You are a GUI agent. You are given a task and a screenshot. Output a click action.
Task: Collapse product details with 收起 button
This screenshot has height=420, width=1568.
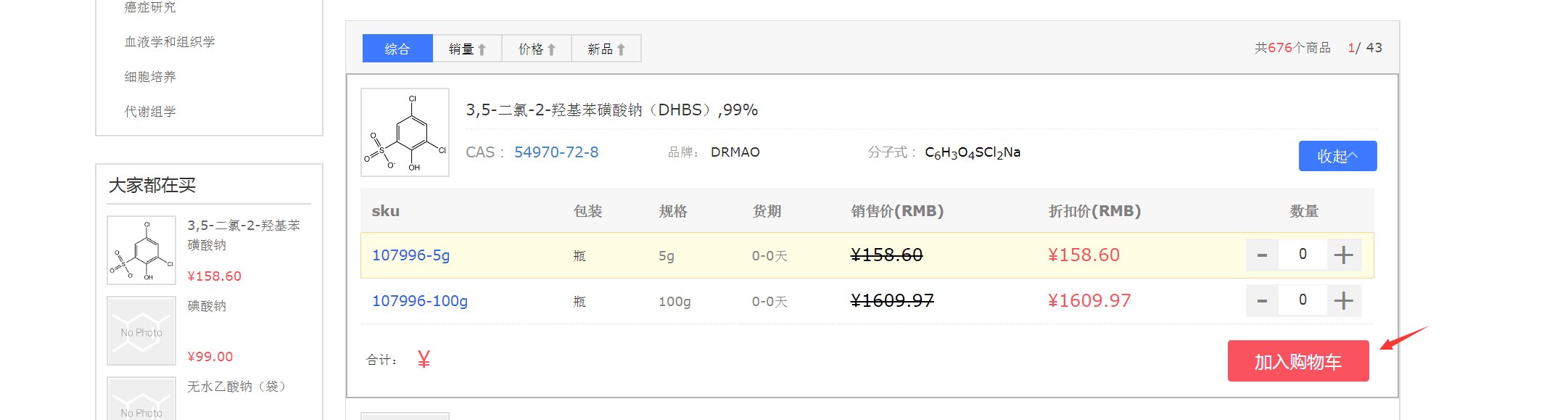click(x=1337, y=156)
